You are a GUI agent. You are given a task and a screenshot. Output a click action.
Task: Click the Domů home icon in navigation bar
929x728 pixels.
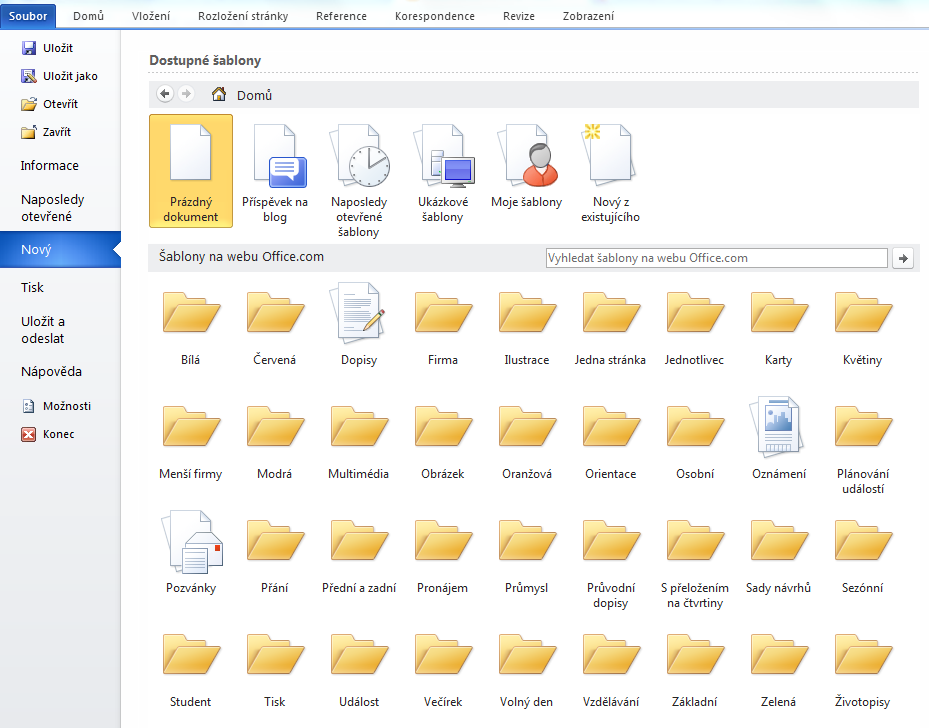tap(219, 95)
